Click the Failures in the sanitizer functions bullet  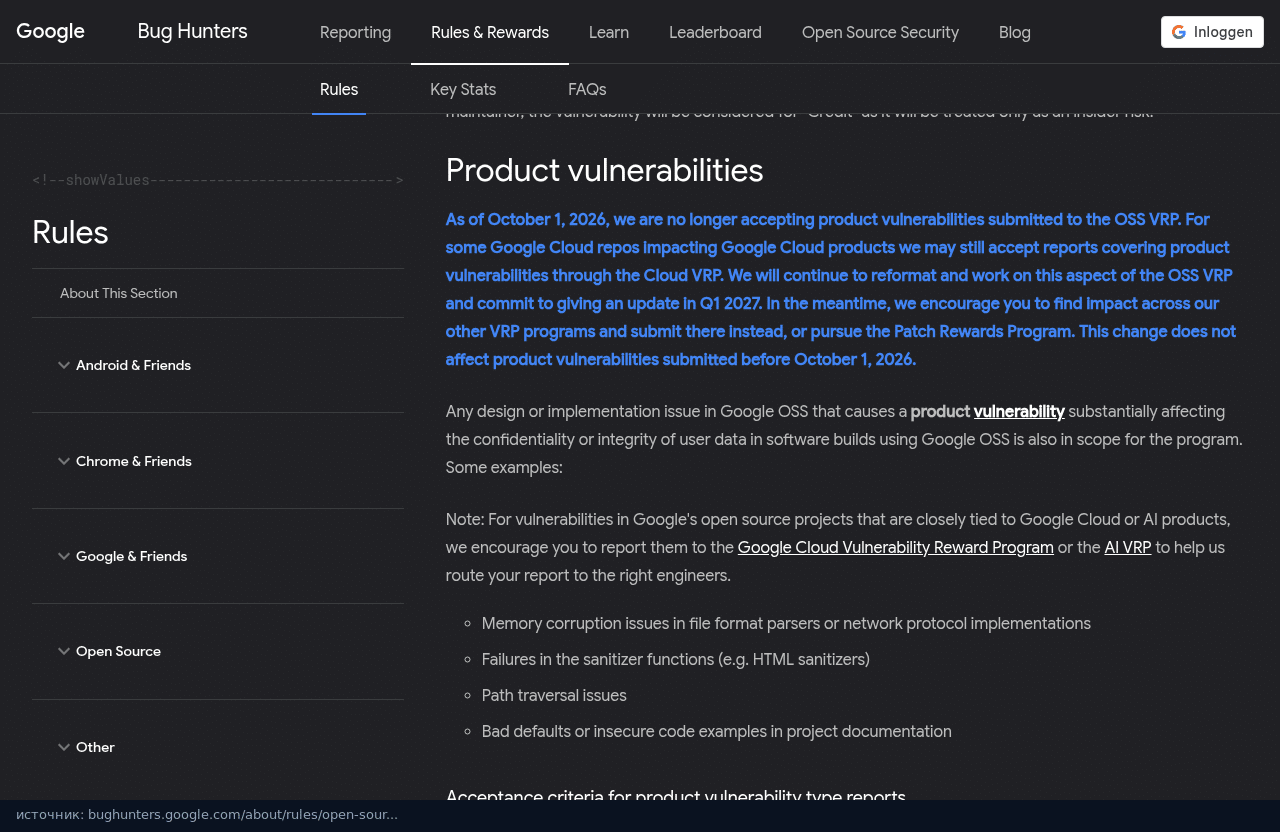pos(676,659)
